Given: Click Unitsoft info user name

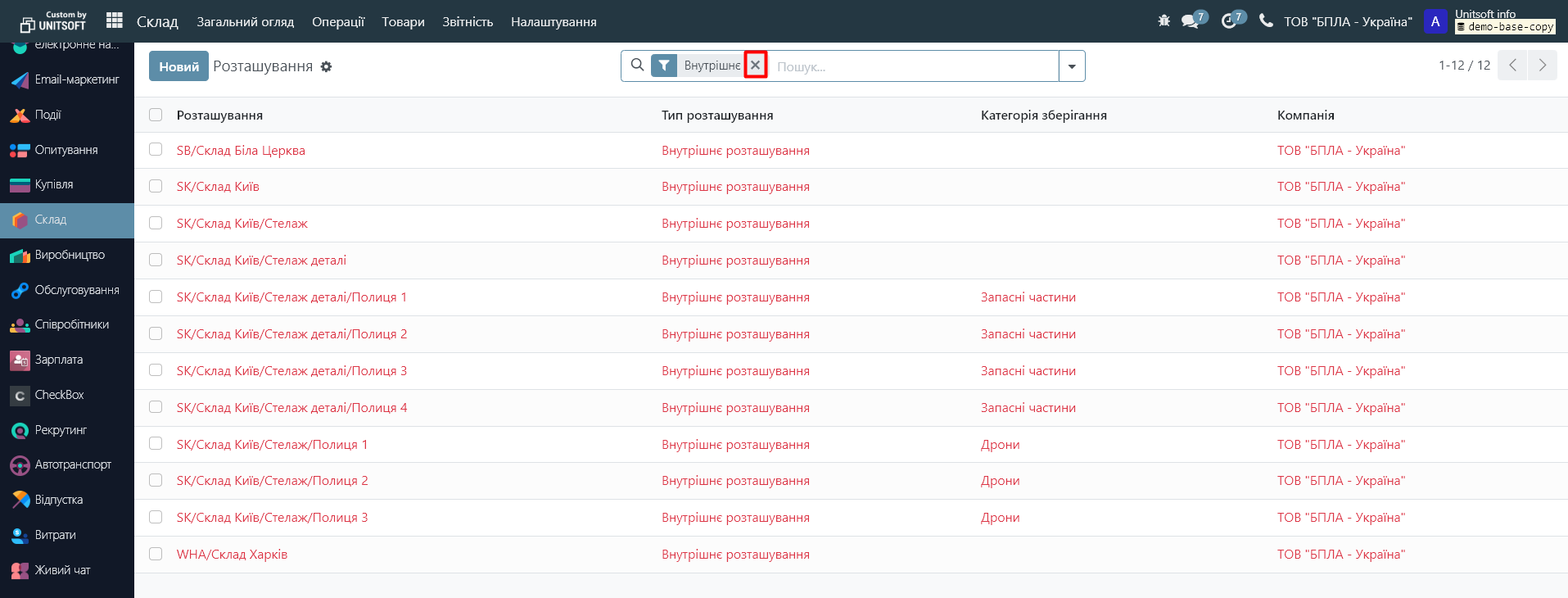Looking at the screenshot, I should pyautogui.click(x=1485, y=14).
